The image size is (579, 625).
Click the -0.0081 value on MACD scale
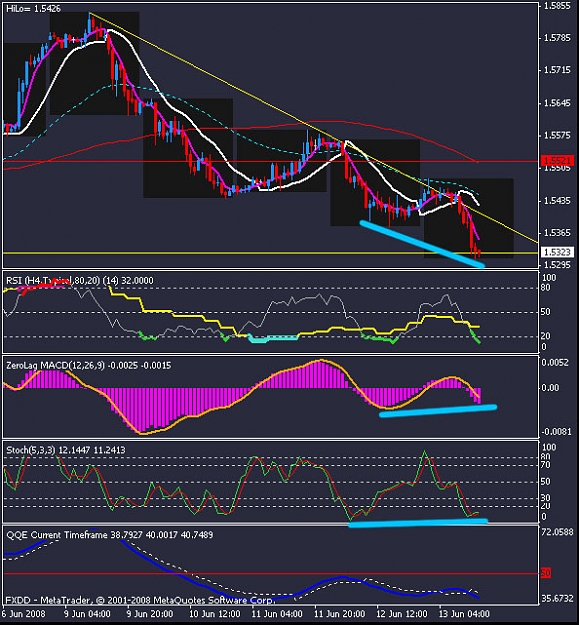pos(556,432)
